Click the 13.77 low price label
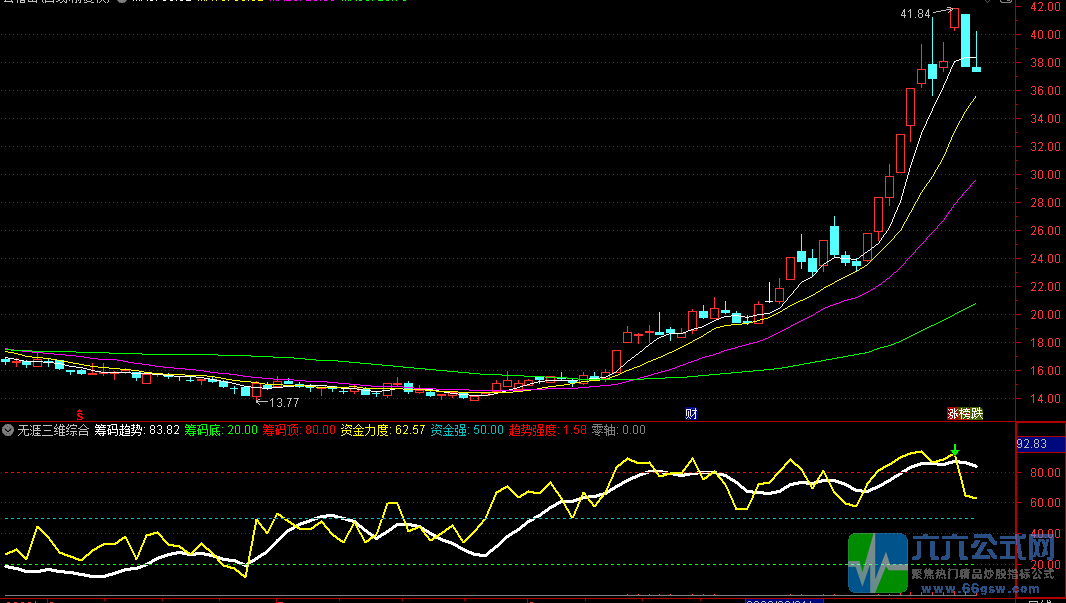The image size is (1066, 603). tap(284, 402)
